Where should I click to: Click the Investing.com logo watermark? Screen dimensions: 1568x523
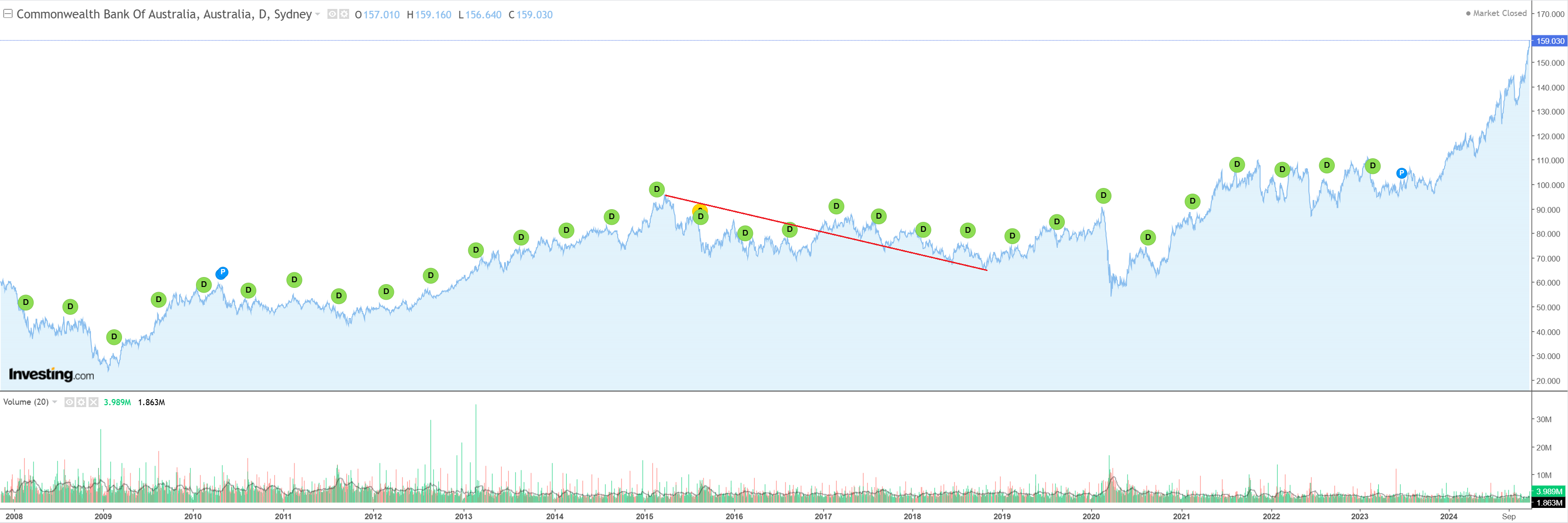click(51, 375)
